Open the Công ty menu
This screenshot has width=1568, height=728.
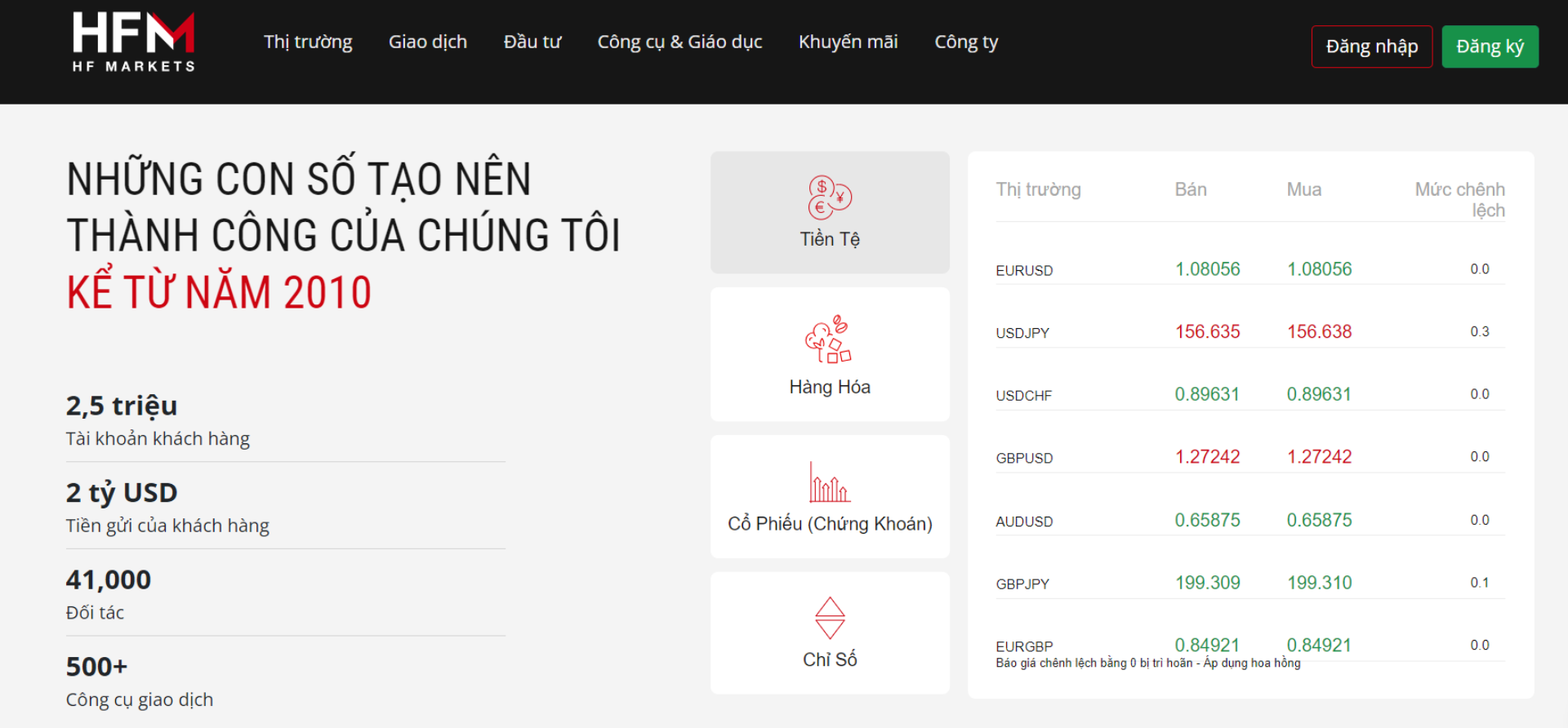[x=966, y=42]
